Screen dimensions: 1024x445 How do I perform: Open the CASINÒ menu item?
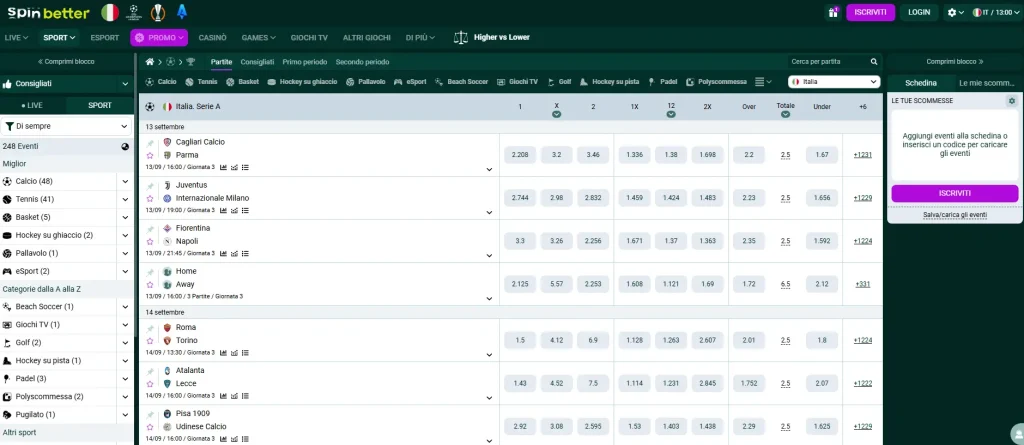[213, 38]
